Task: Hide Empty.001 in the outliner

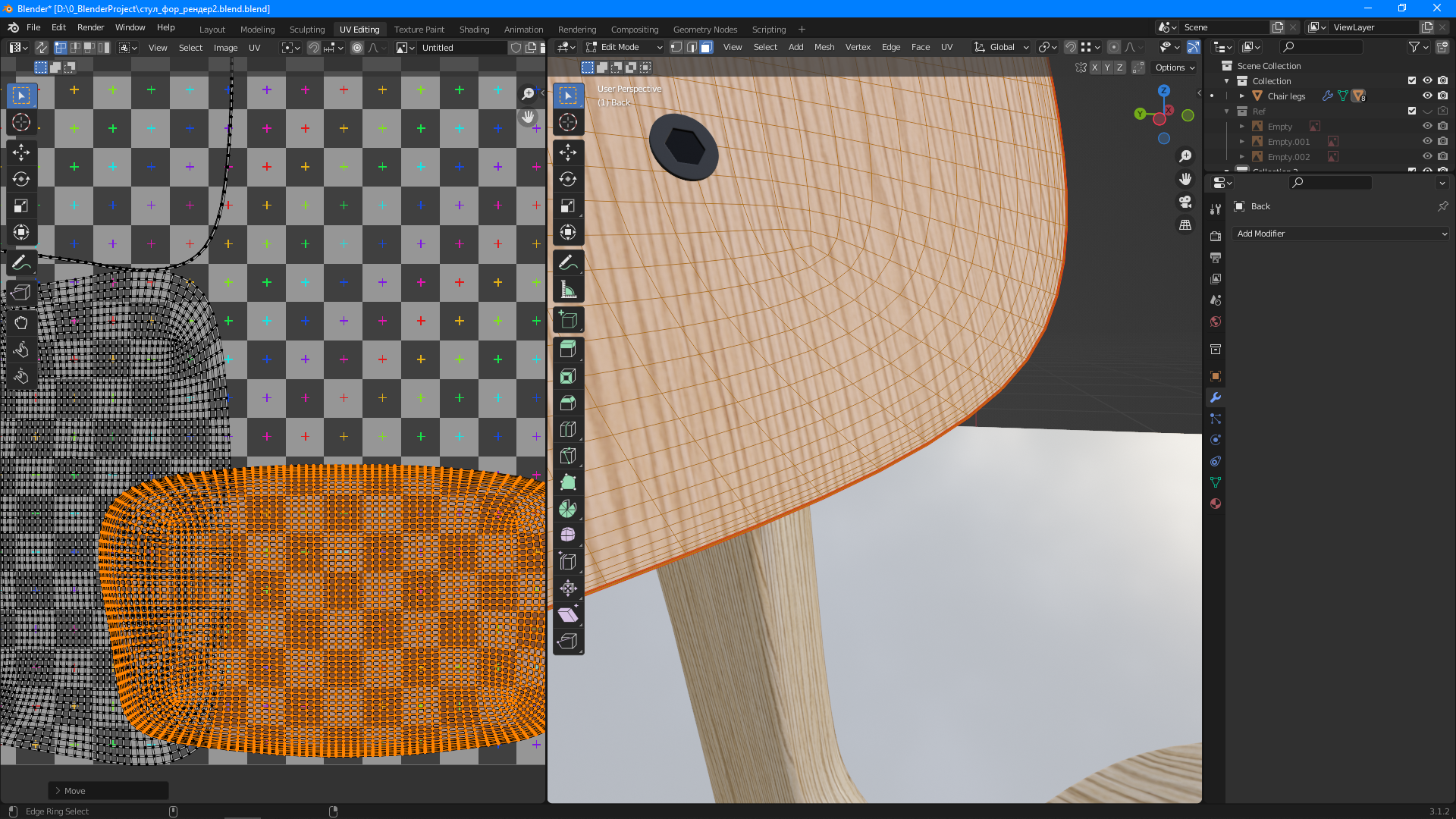Action: click(x=1427, y=142)
